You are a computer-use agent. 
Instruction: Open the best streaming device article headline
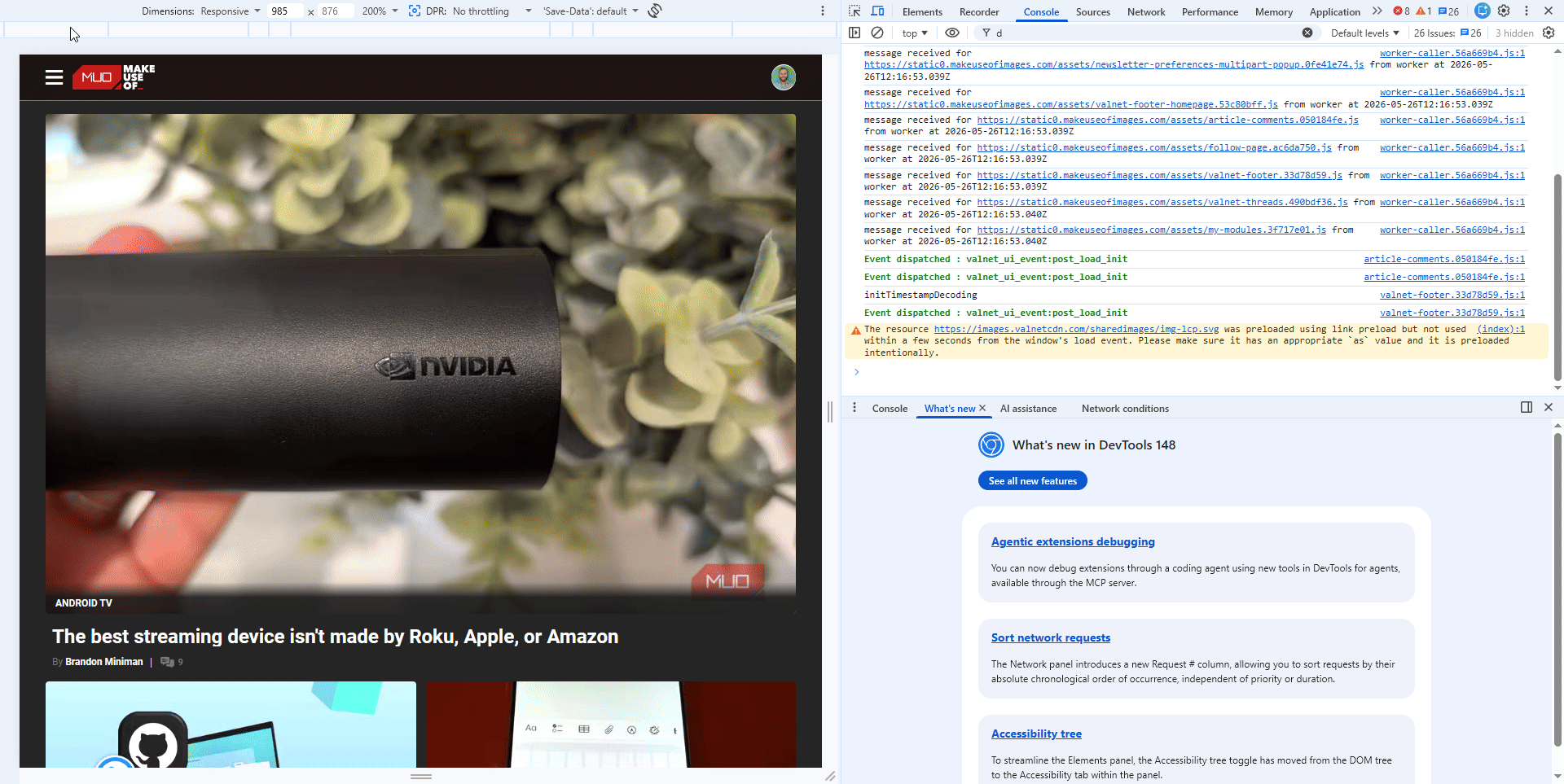click(x=336, y=637)
